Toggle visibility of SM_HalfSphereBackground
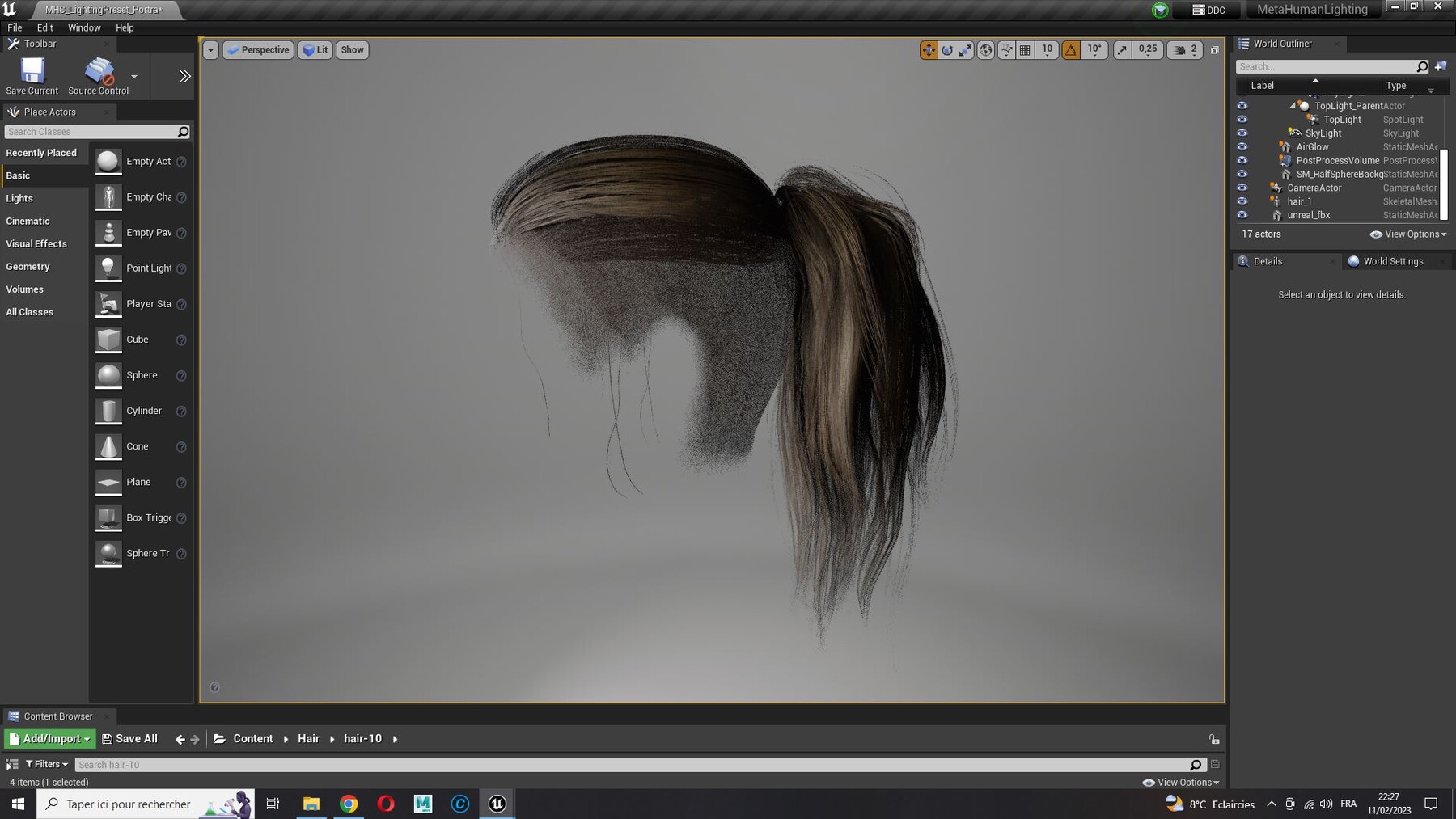Viewport: 1456px width, 819px height. [1242, 175]
